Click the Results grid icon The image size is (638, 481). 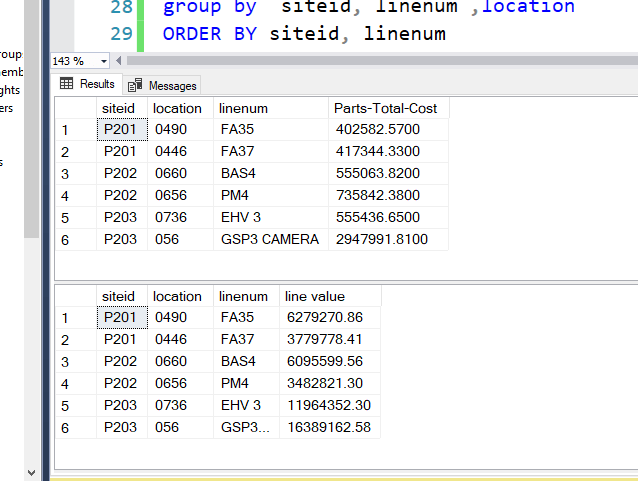click(x=67, y=85)
